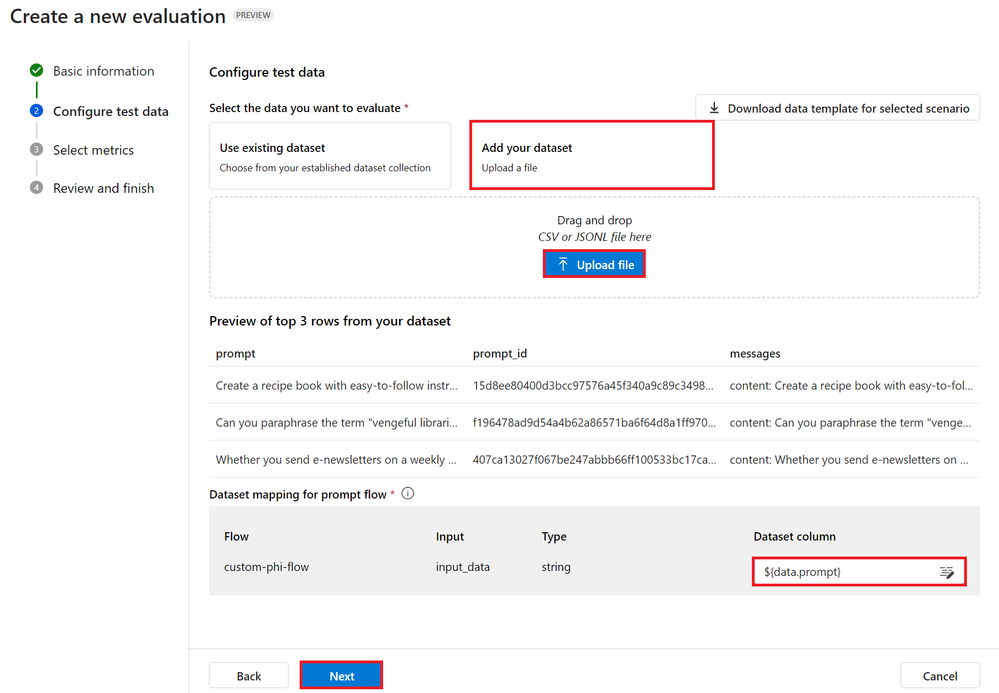Click the step 3 circle icon
The height and width of the screenshot is (693, 999).
click(36, 150)
